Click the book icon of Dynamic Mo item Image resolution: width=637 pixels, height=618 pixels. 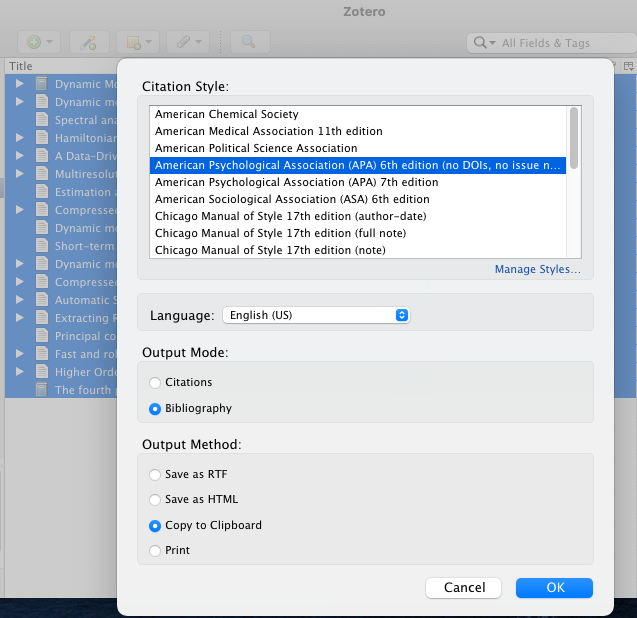[x=42, y=84]
